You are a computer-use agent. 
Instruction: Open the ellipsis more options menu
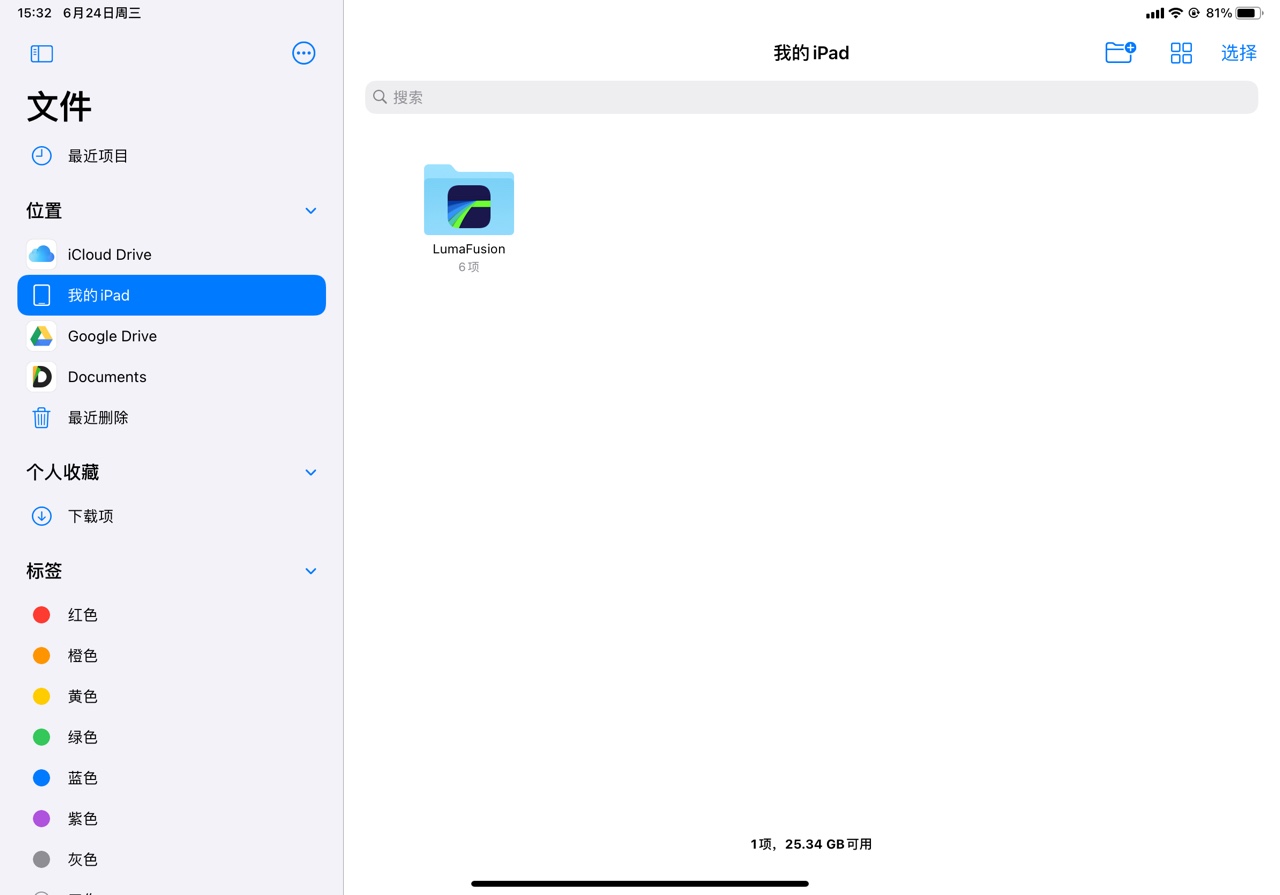(x=303, y=53)
